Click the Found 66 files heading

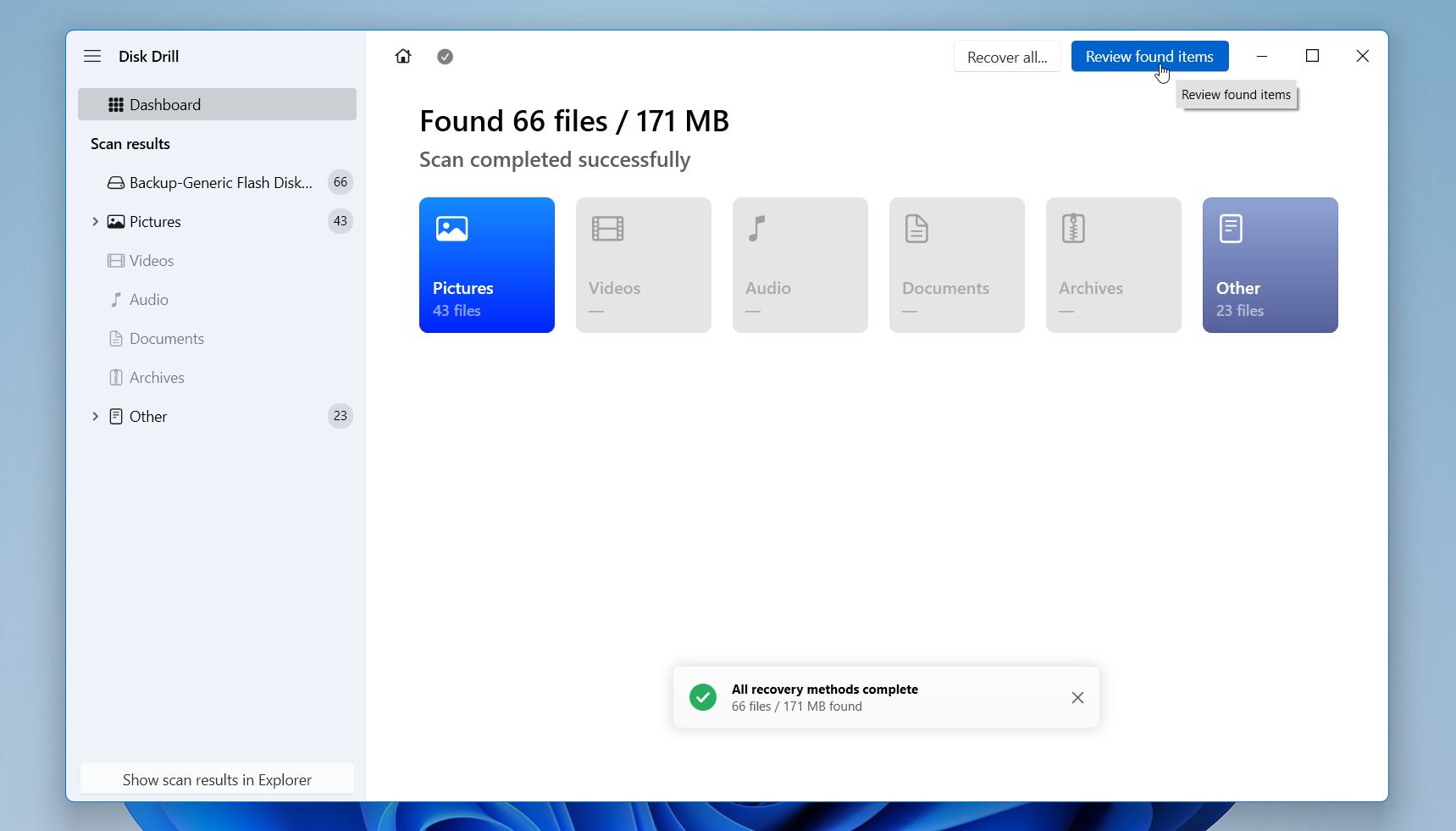(574, 121)
